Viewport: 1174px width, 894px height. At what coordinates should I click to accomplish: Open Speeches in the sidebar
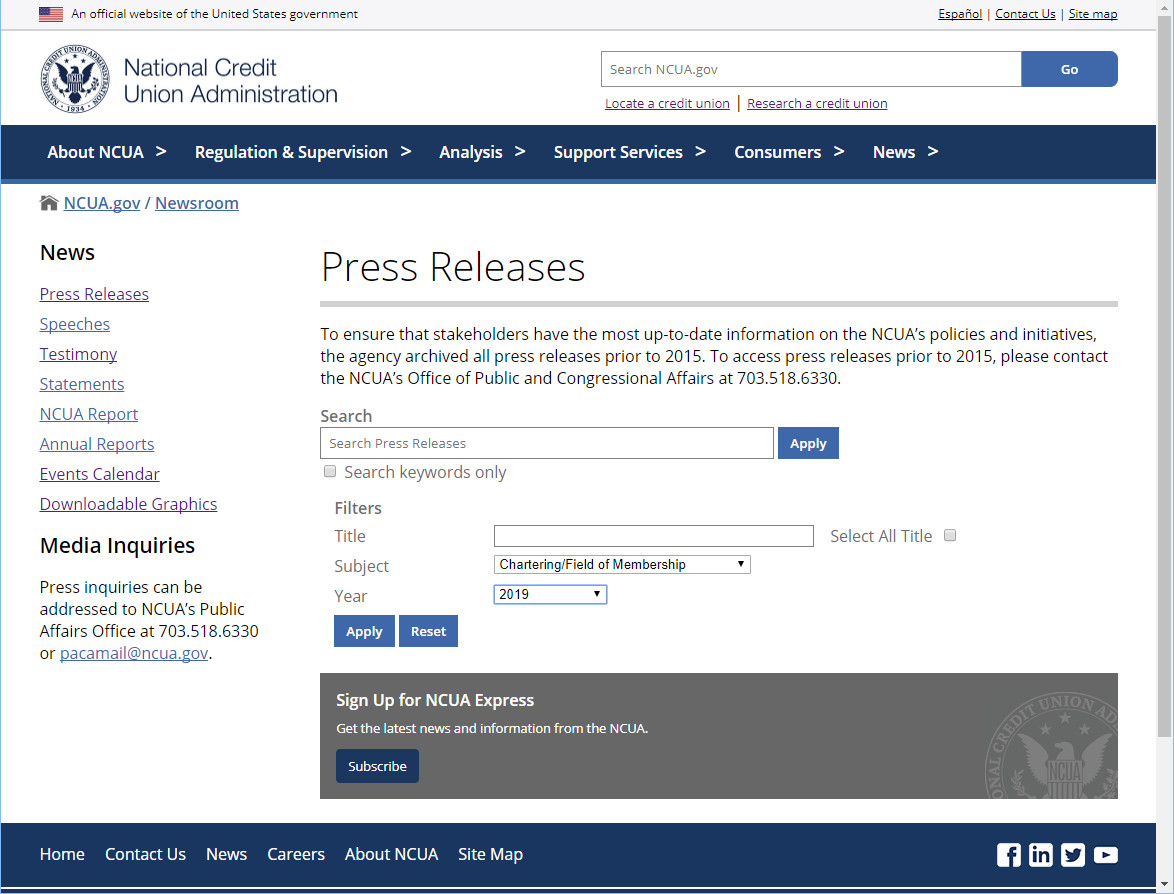(75, 324)
